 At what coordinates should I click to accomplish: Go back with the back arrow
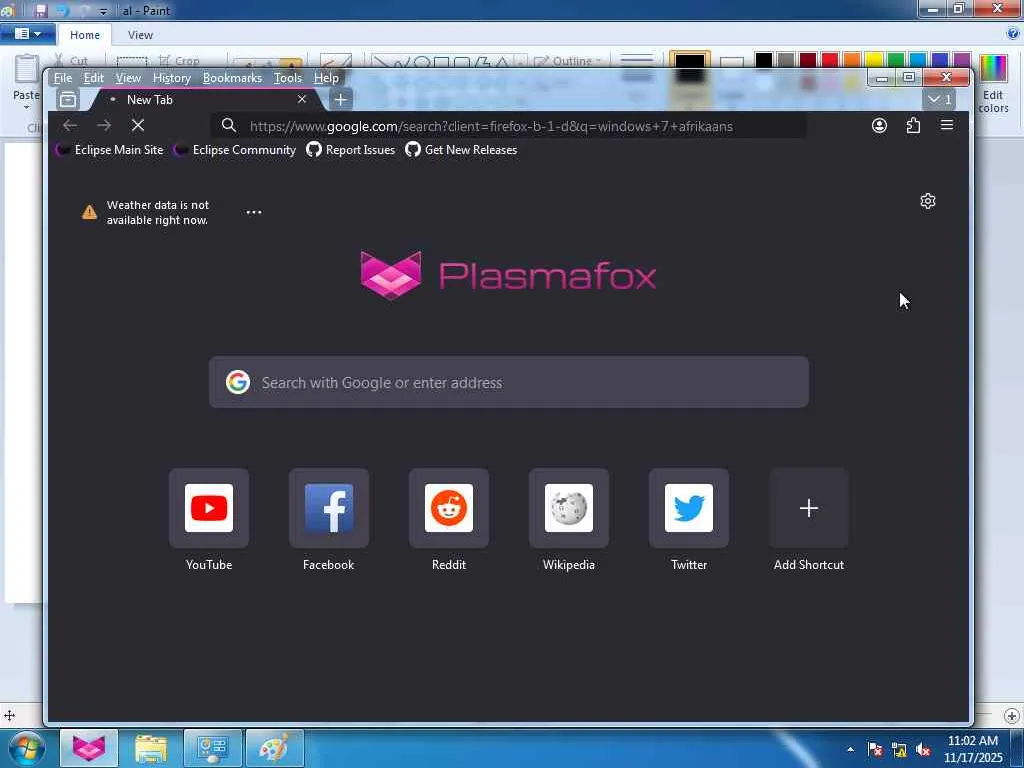(70, 125)
